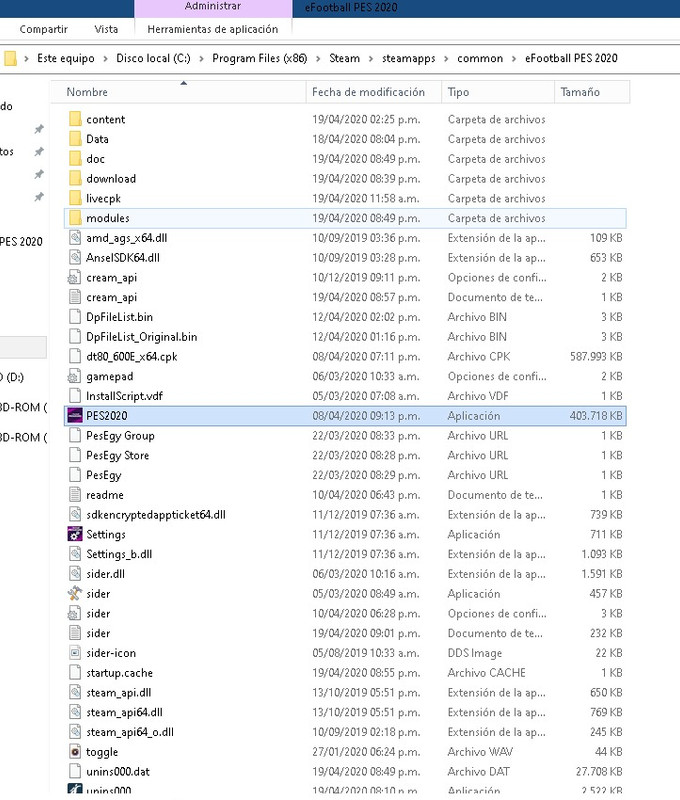The width and height of the screenshot is (680, 800).
Task: Select cream_api text document entry
Action: pyautogui.click(x=345, y=297)
